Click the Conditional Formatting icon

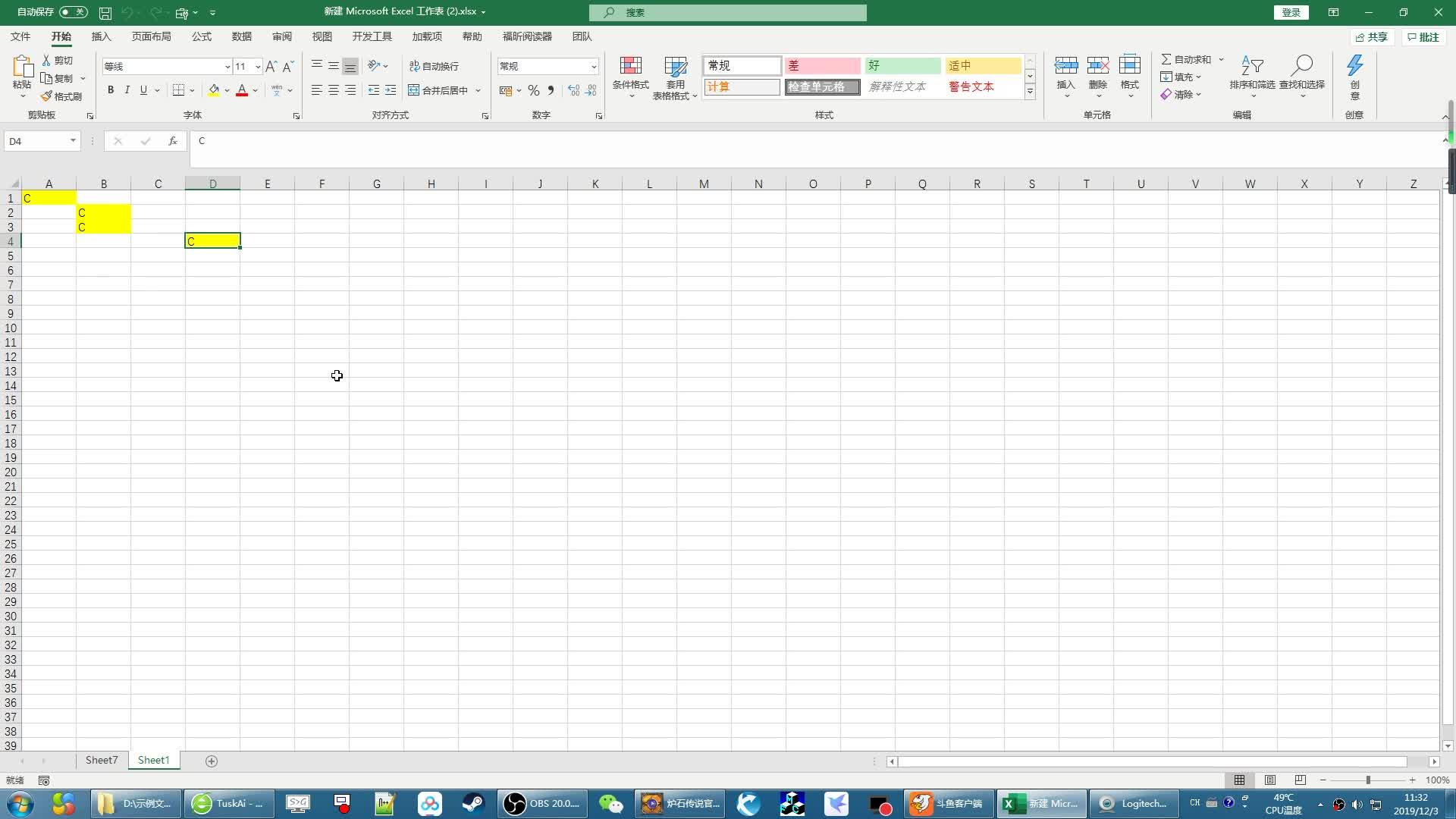[x=630, y=67]
